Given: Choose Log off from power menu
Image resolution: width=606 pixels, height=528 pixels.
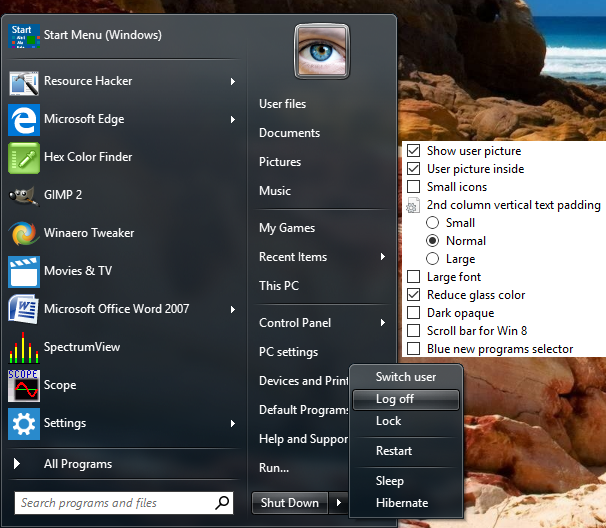Looking at the screenshot, I should click(395, 399).
